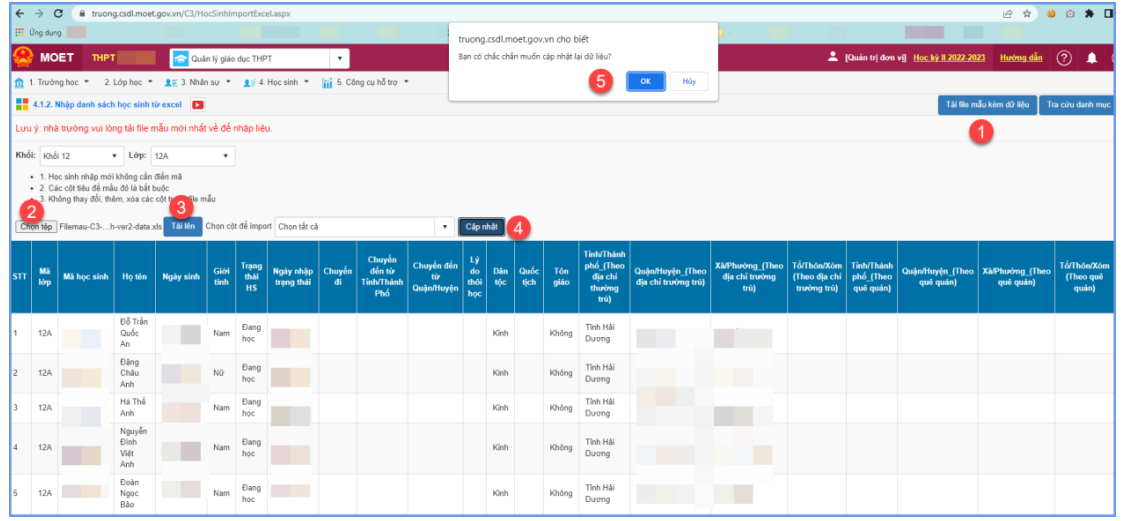Open the help question mark icon
Screen dimensions: 1125x521
pos(1064,58)
